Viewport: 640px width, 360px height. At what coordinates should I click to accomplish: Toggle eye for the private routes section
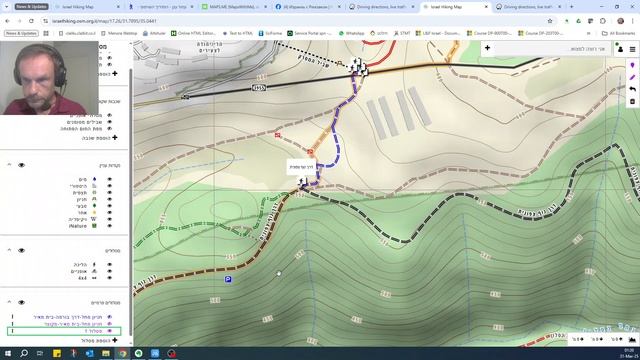[21, 302]
